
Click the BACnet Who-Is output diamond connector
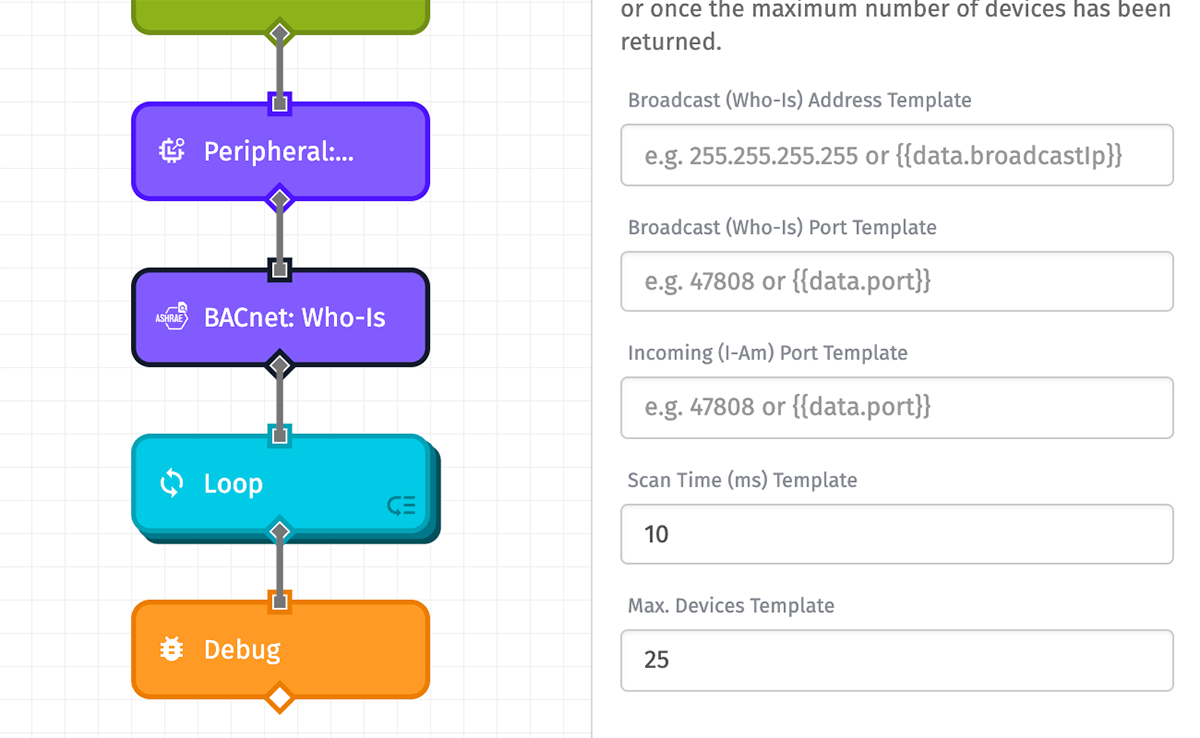coord(280,364)
